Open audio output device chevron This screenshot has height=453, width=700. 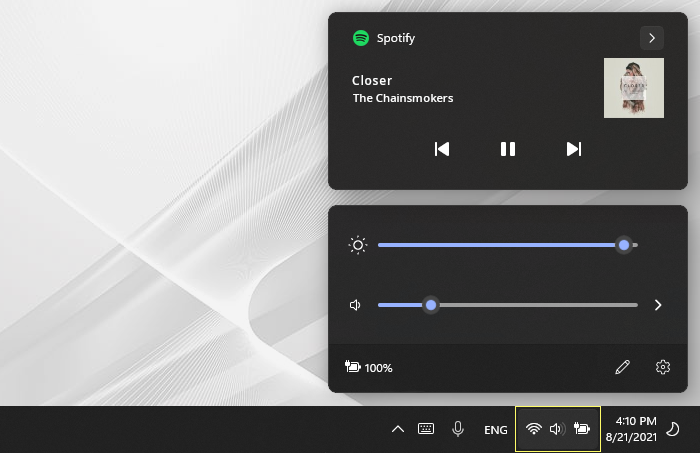click(658, 305)
